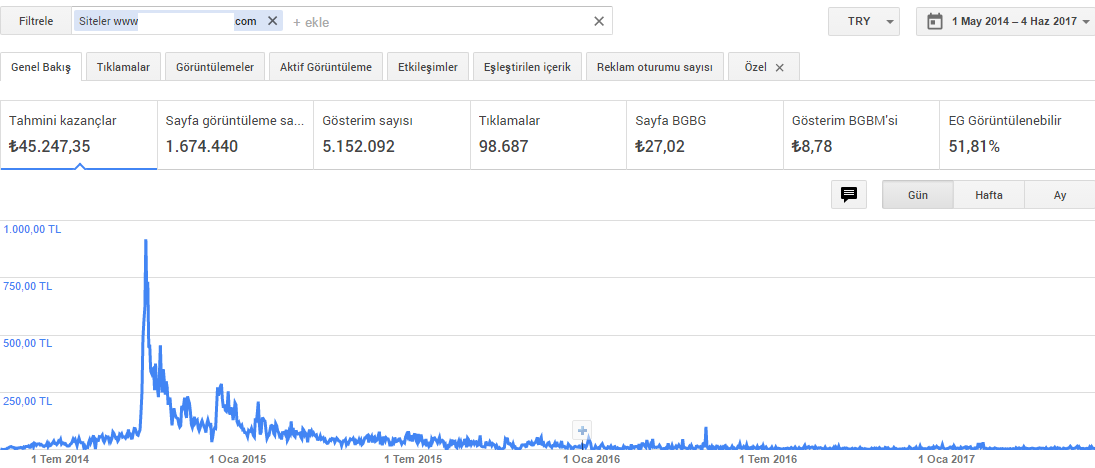The image size is (1095, 468).
Task: Click the 1.000,00 TL axis label
Action: click(x=32, y=228)
